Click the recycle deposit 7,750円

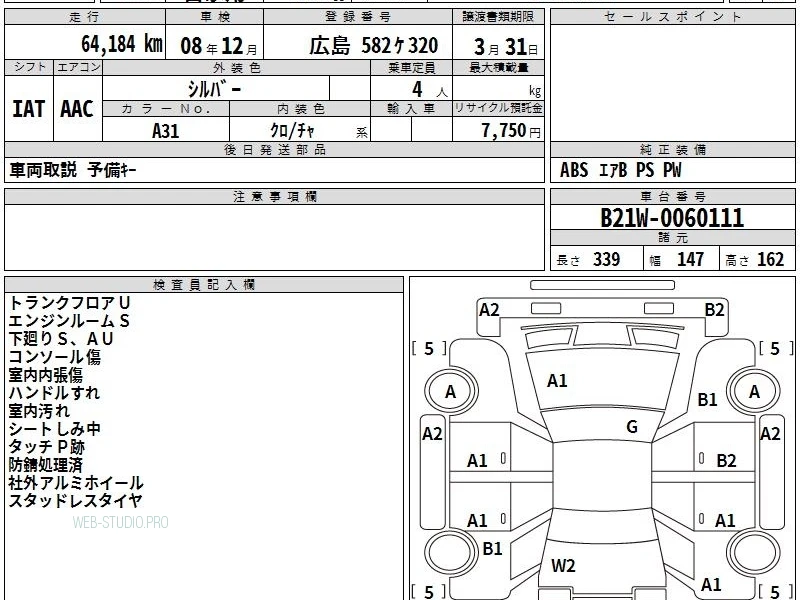tap(511, 131)
